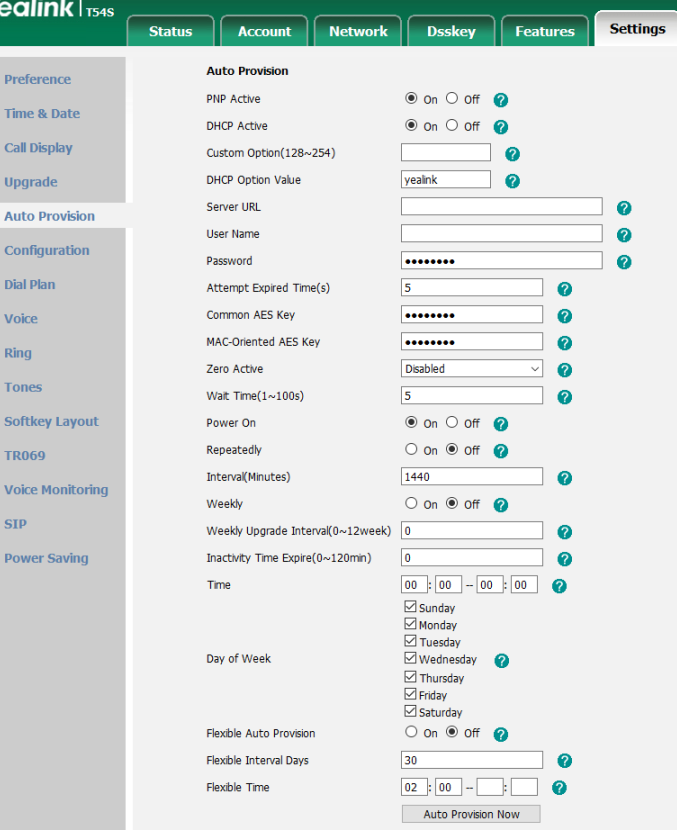Enable Repeatedly by selecting On
This screenshot has width=677, height=830.
click(x=411, y=449)
